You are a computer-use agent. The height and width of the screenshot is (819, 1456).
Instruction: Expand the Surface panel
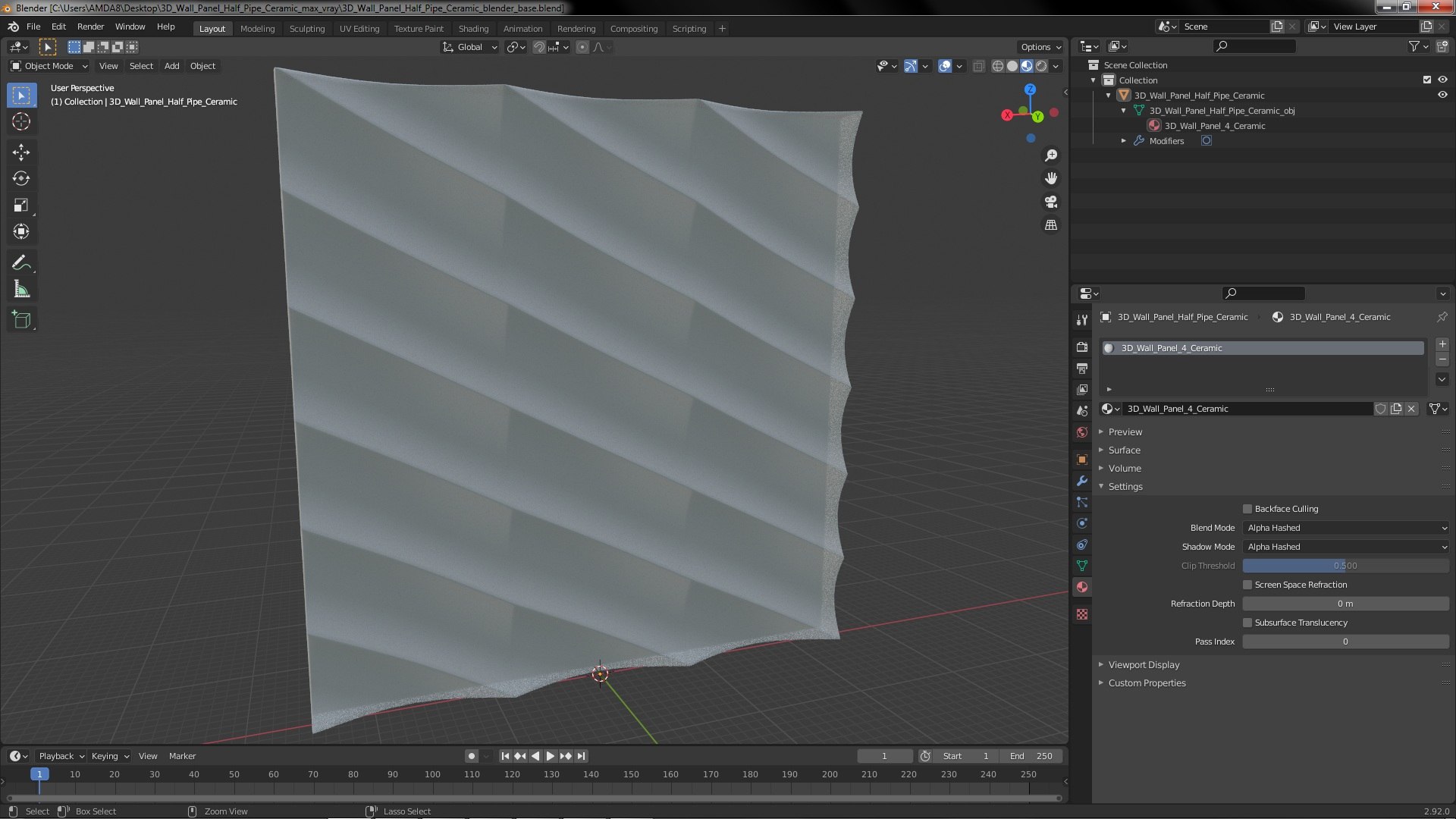1125,450
